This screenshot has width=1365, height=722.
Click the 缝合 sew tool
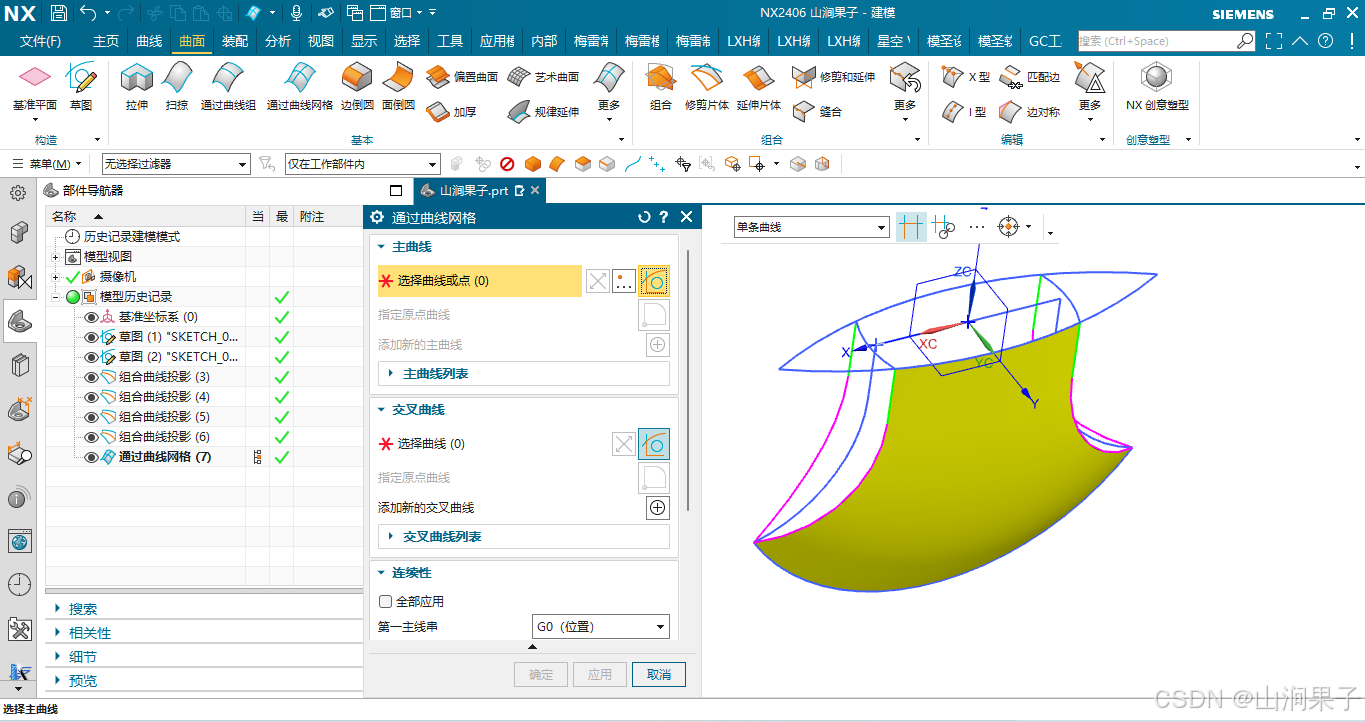[x=818, y=112]
